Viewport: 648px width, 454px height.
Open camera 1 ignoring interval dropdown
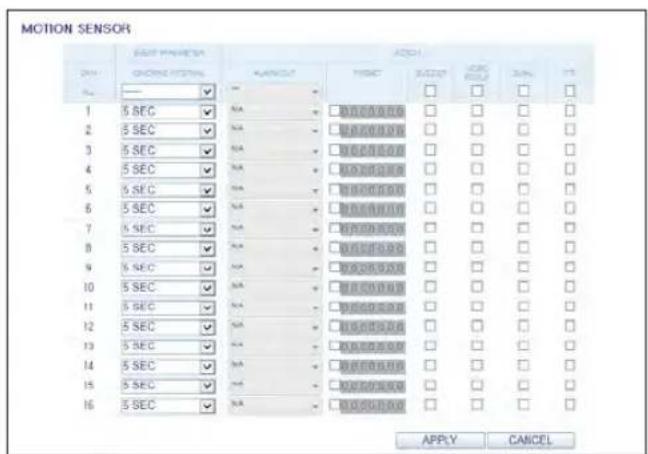coord(168,112)
